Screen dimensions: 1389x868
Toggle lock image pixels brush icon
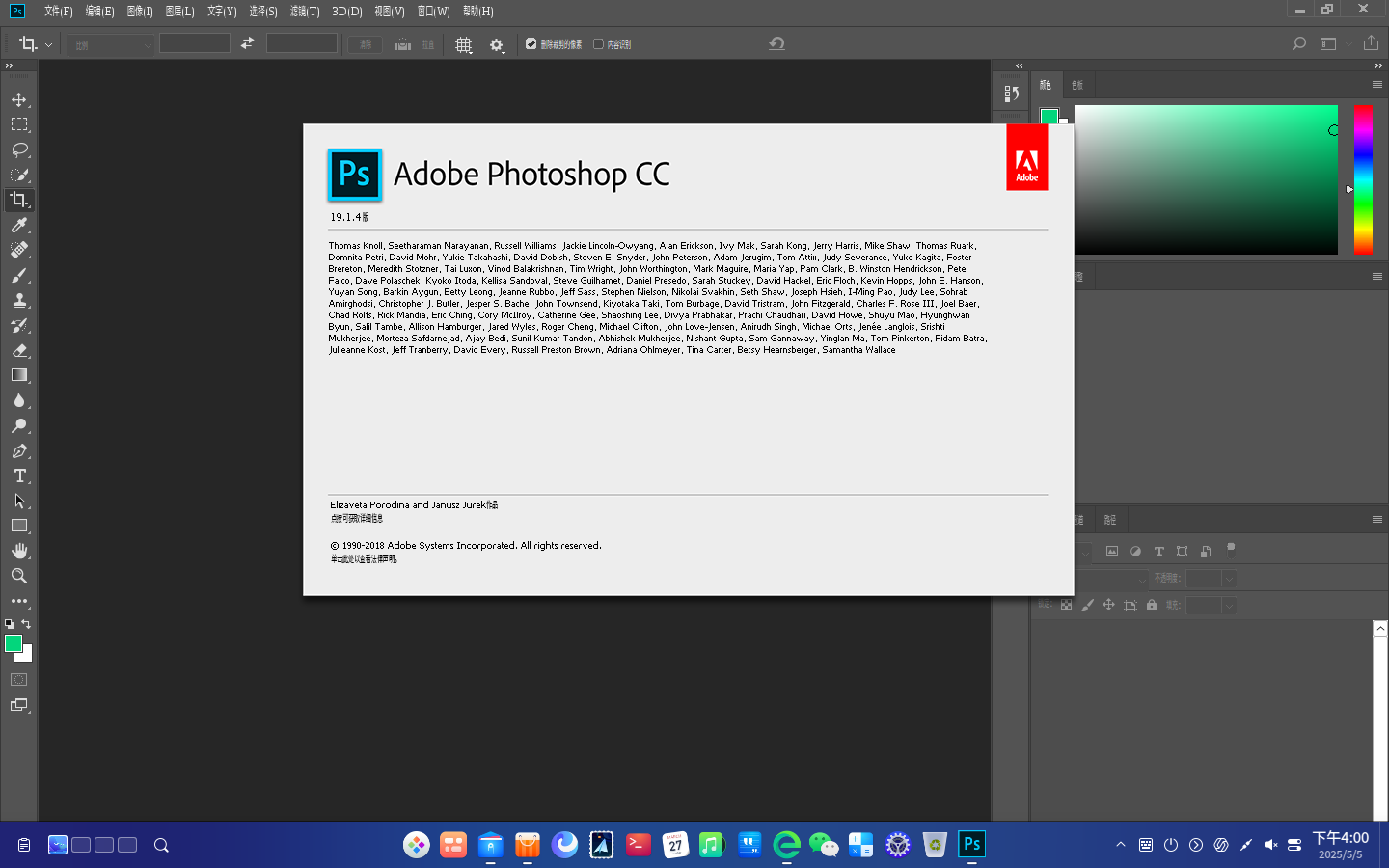click(x=1087, y=605)
